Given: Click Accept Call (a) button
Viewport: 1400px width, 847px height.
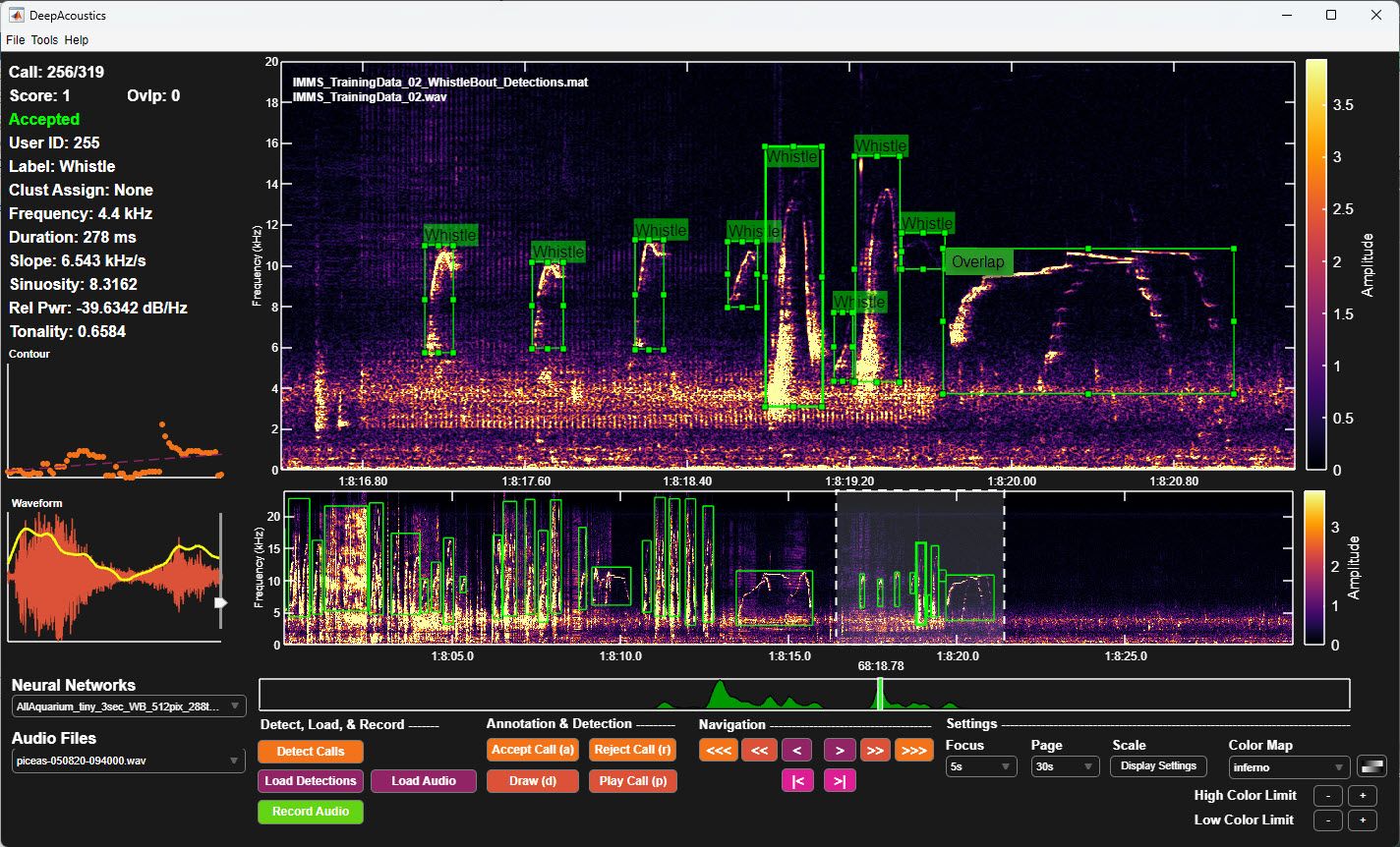Looking at the screenshot, I should (532, 750).
